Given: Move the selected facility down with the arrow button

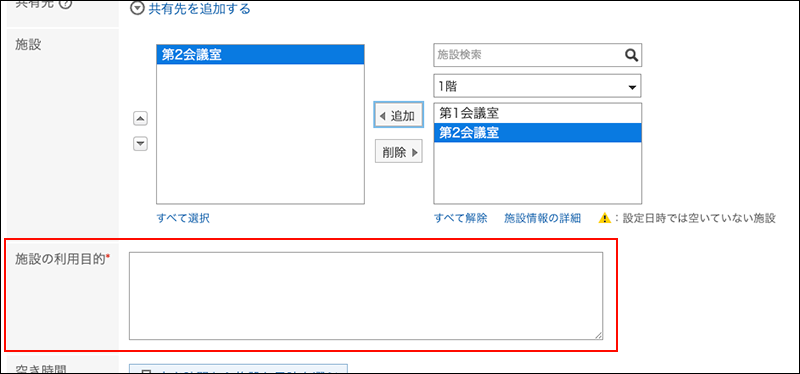Looking at the screenshot, I should coord(140,144).
